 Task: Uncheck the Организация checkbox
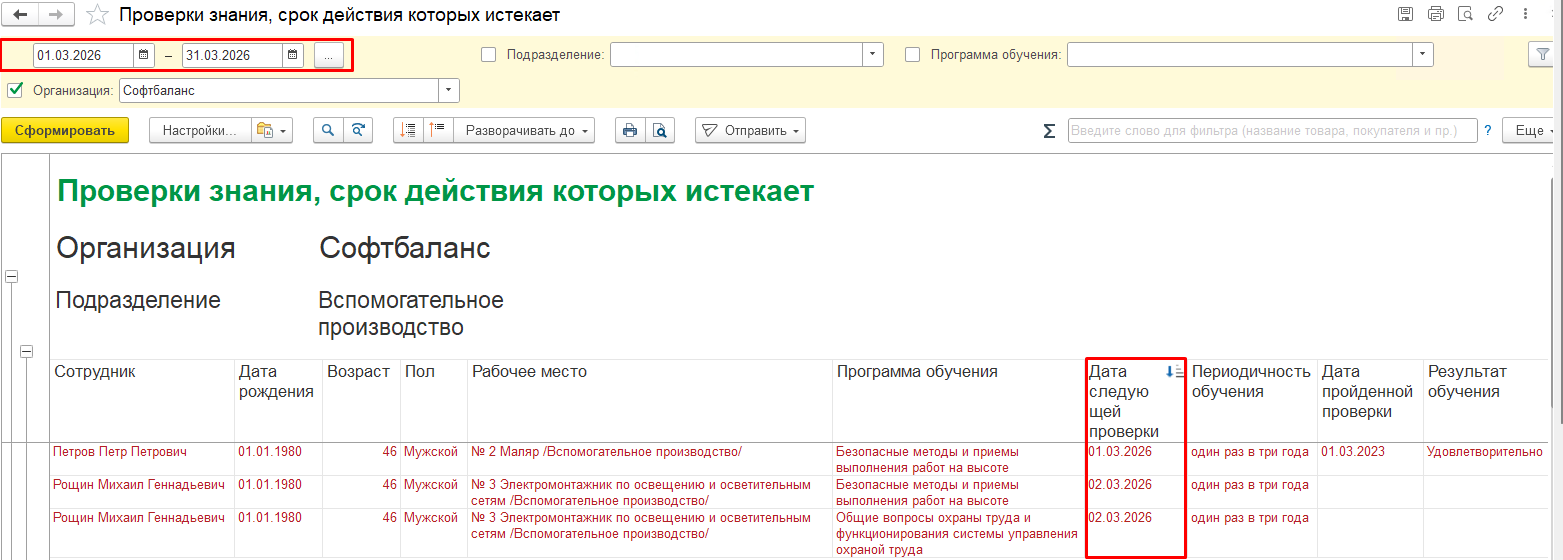(x=15, y=90)
